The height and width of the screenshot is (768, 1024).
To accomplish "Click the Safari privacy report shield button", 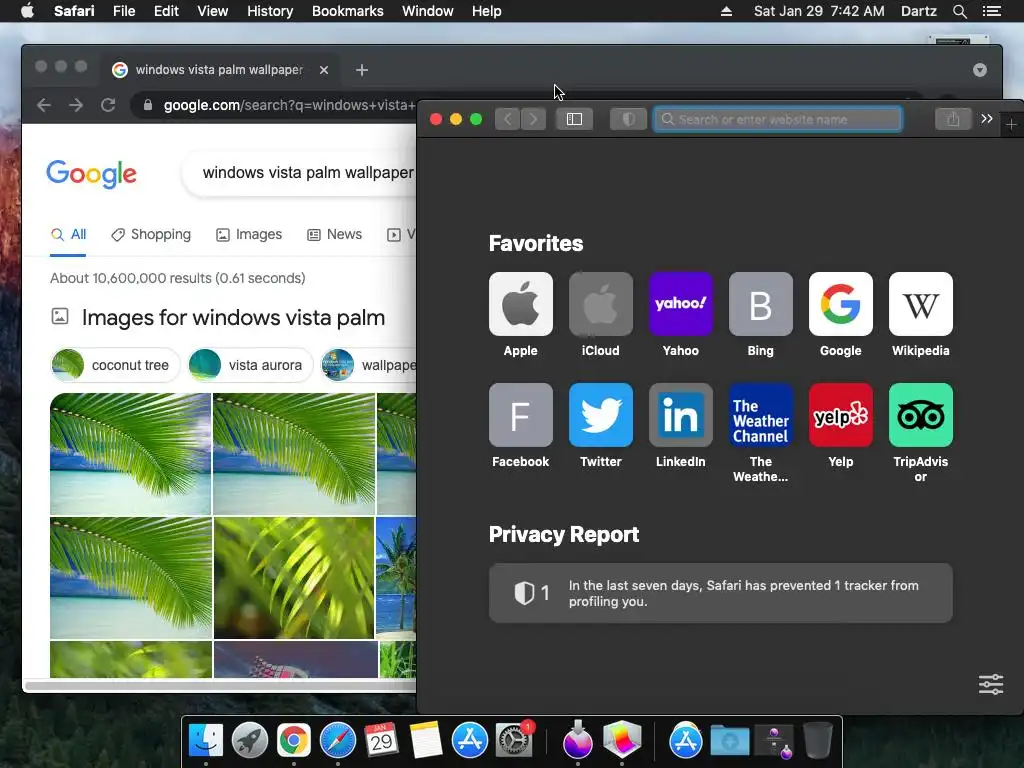I will 628,119.
